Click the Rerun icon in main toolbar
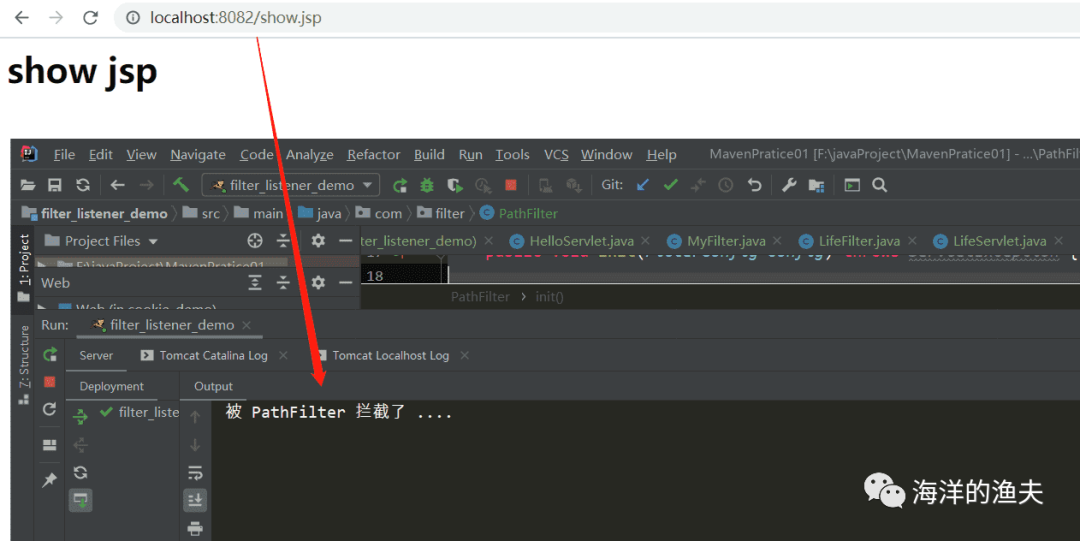1080x541 pixels. (399, 185)
